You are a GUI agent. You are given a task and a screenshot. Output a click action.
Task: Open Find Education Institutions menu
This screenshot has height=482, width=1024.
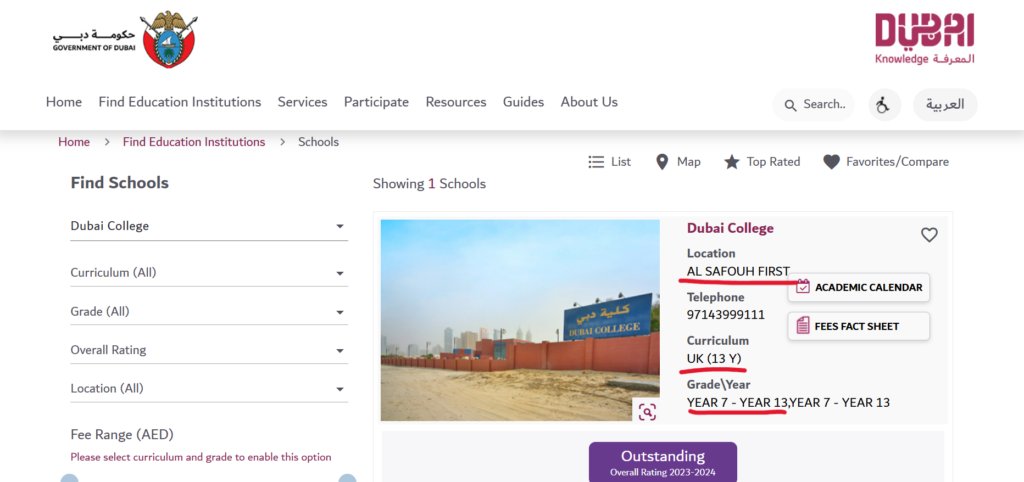180,102
